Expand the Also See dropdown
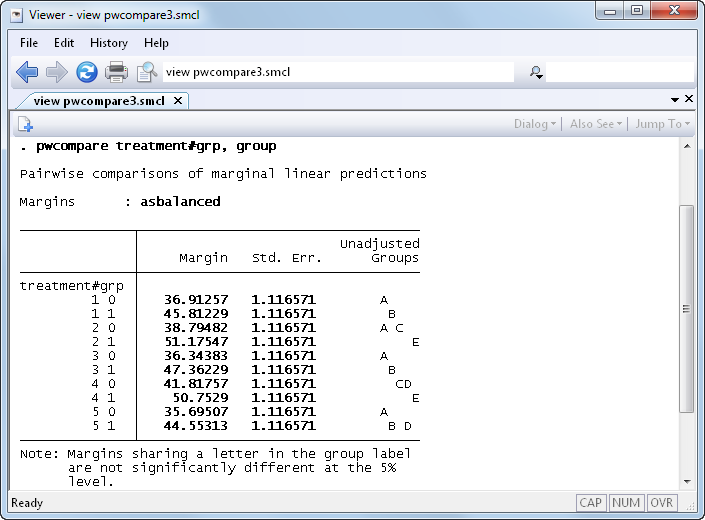 click(x=596, y=124)
